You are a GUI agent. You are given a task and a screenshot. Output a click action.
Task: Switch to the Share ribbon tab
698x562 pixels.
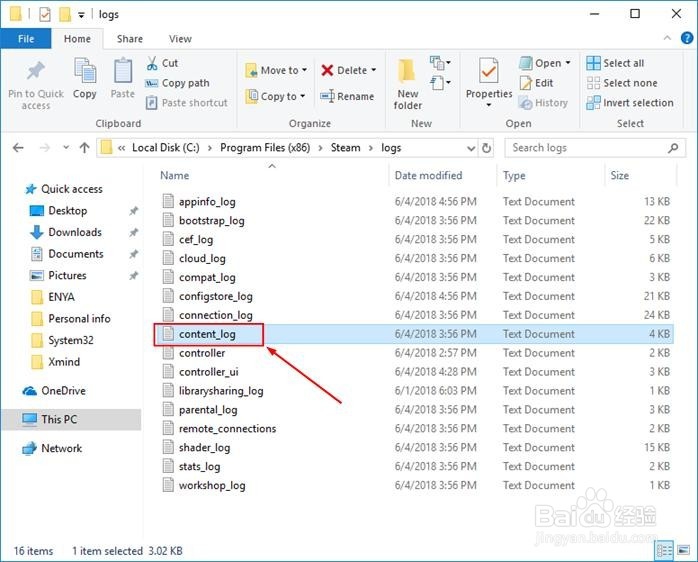tap(130, 39)
